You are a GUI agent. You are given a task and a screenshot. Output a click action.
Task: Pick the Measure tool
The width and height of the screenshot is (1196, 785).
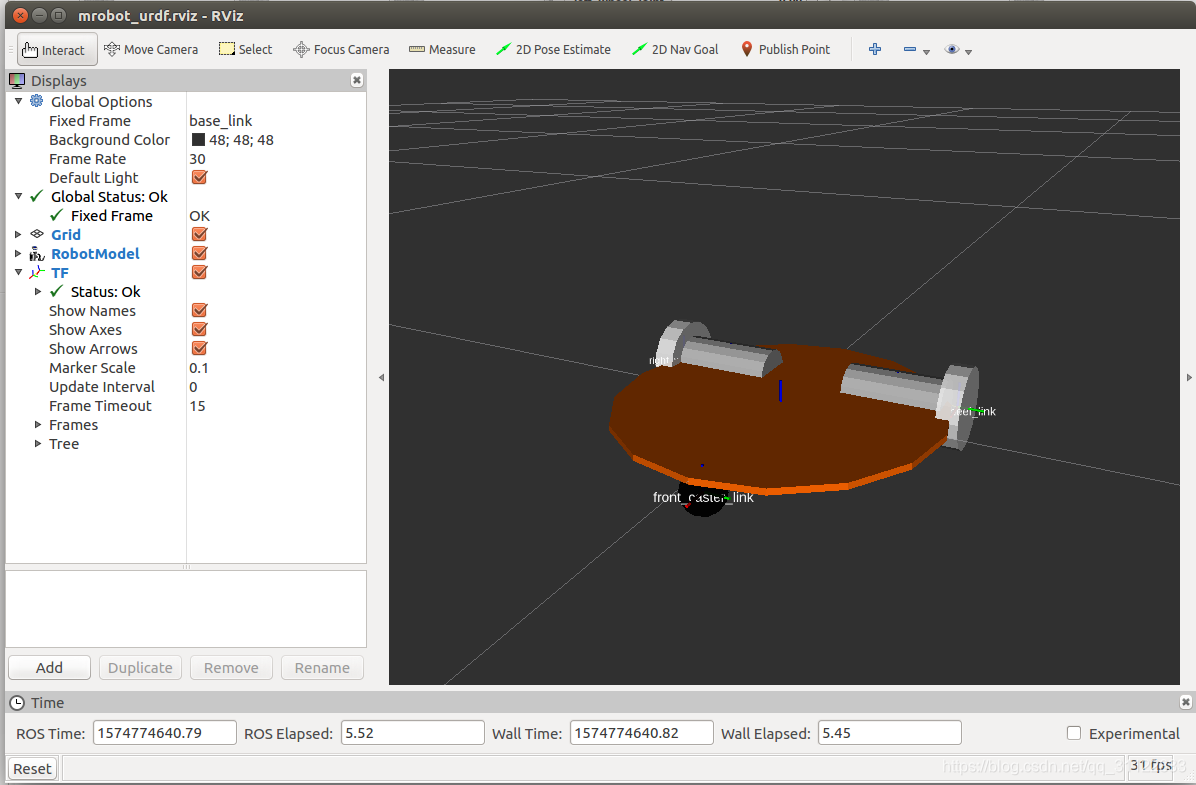click(442, 50)
